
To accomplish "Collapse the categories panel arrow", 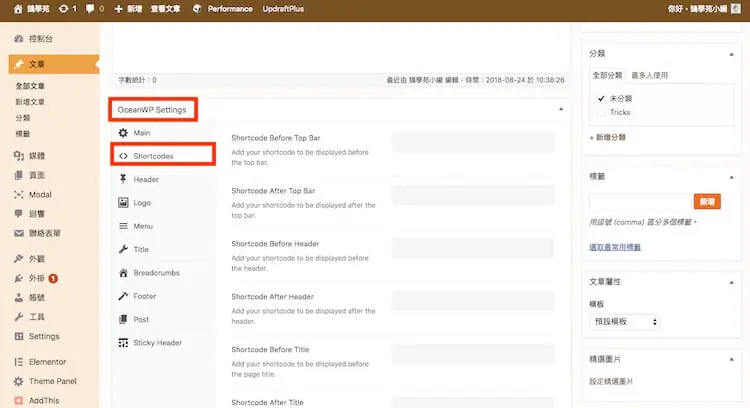I will pos(731,54).
